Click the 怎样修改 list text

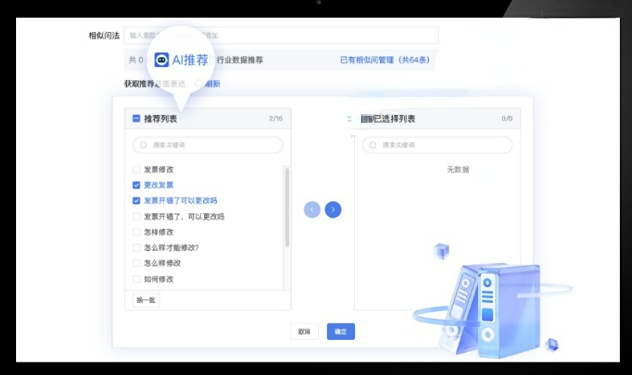(159, 232)
